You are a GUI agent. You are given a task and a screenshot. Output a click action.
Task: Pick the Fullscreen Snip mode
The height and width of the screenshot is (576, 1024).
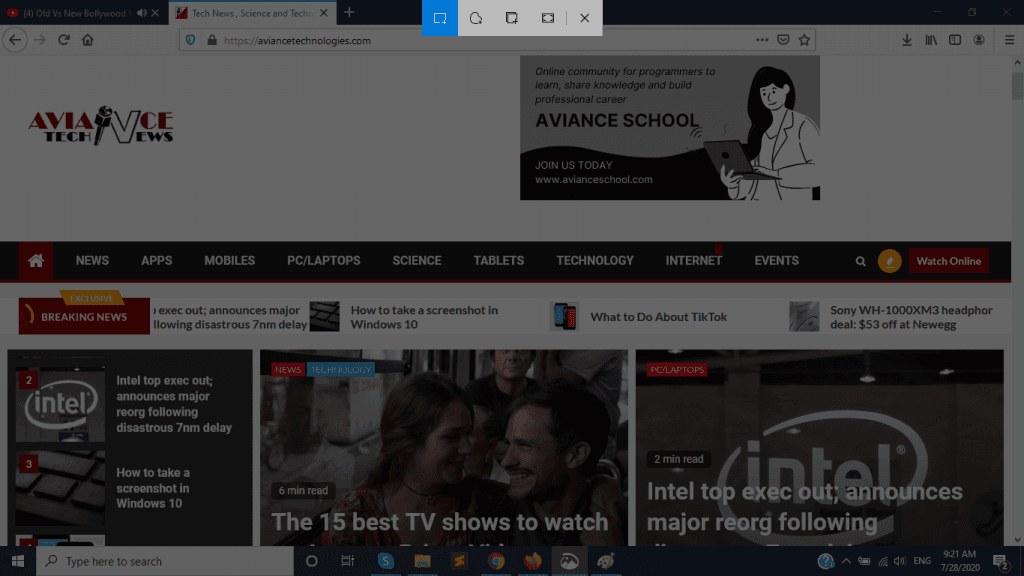pos(548,18)
